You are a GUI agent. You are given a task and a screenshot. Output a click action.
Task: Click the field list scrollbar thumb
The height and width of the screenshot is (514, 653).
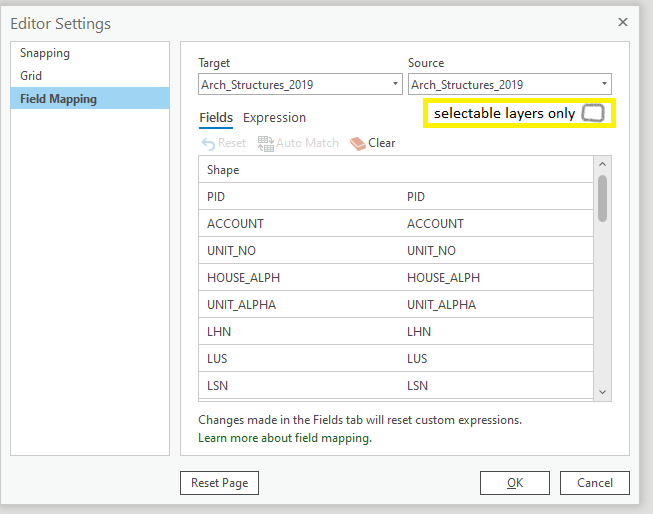[602, 197]
